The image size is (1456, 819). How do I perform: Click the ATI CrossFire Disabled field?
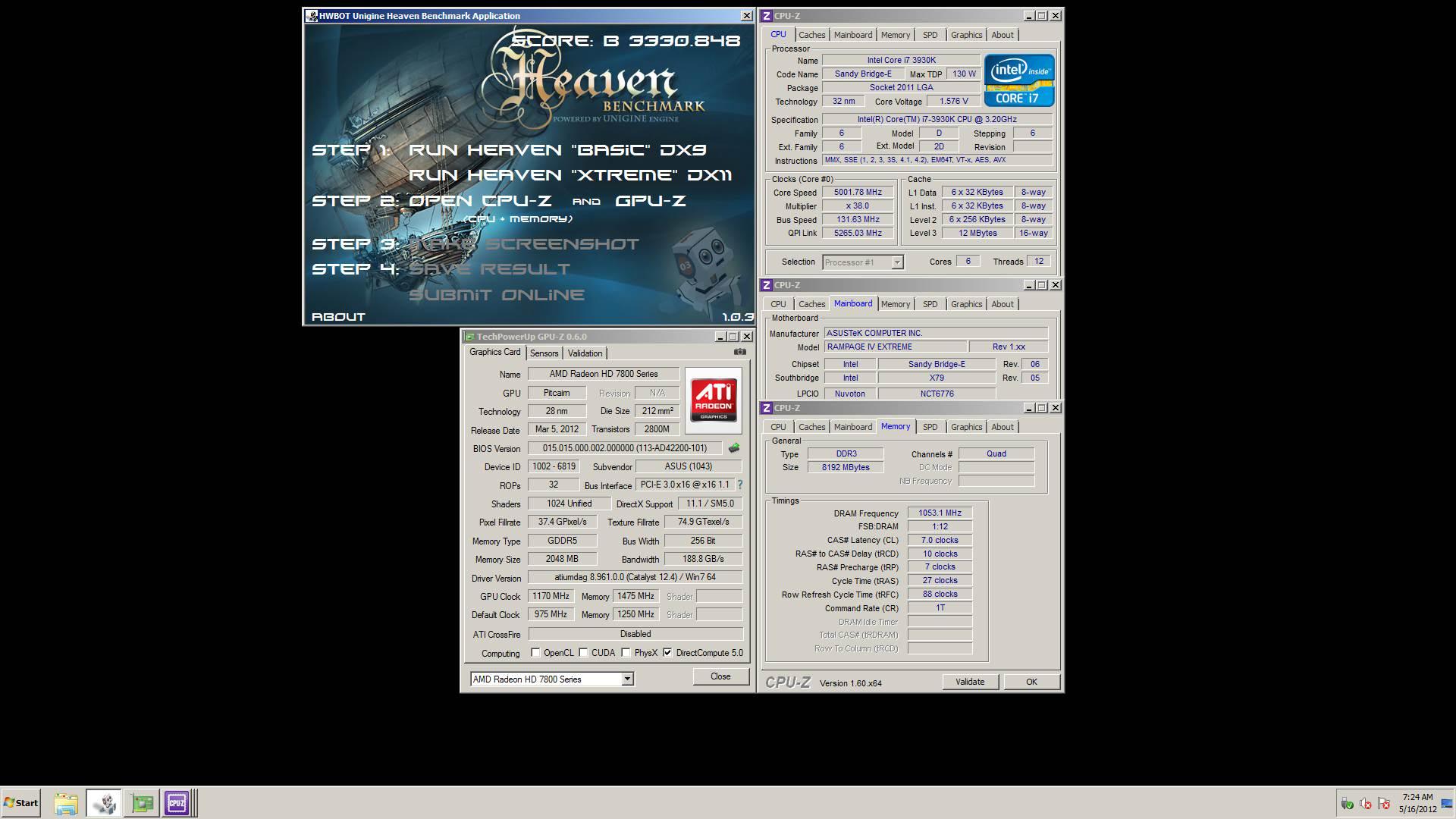[635, 634]
